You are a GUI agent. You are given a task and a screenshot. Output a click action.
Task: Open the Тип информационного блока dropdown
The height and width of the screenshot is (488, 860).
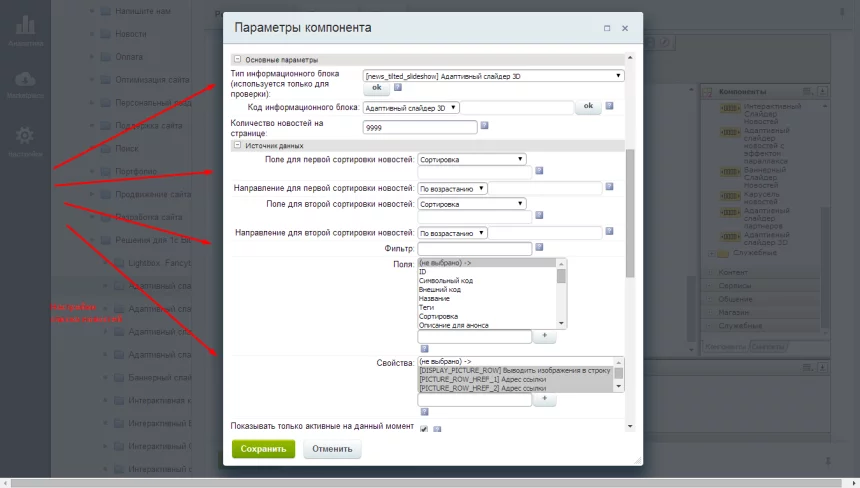coord(493,75)
